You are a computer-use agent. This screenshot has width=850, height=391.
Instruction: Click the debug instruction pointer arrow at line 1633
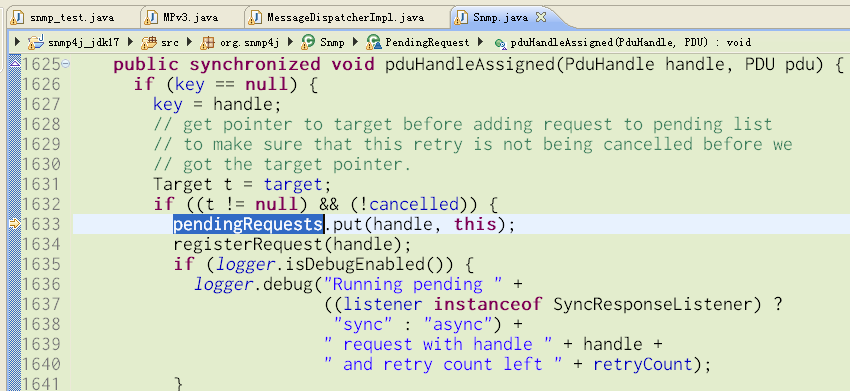point(15,223)
